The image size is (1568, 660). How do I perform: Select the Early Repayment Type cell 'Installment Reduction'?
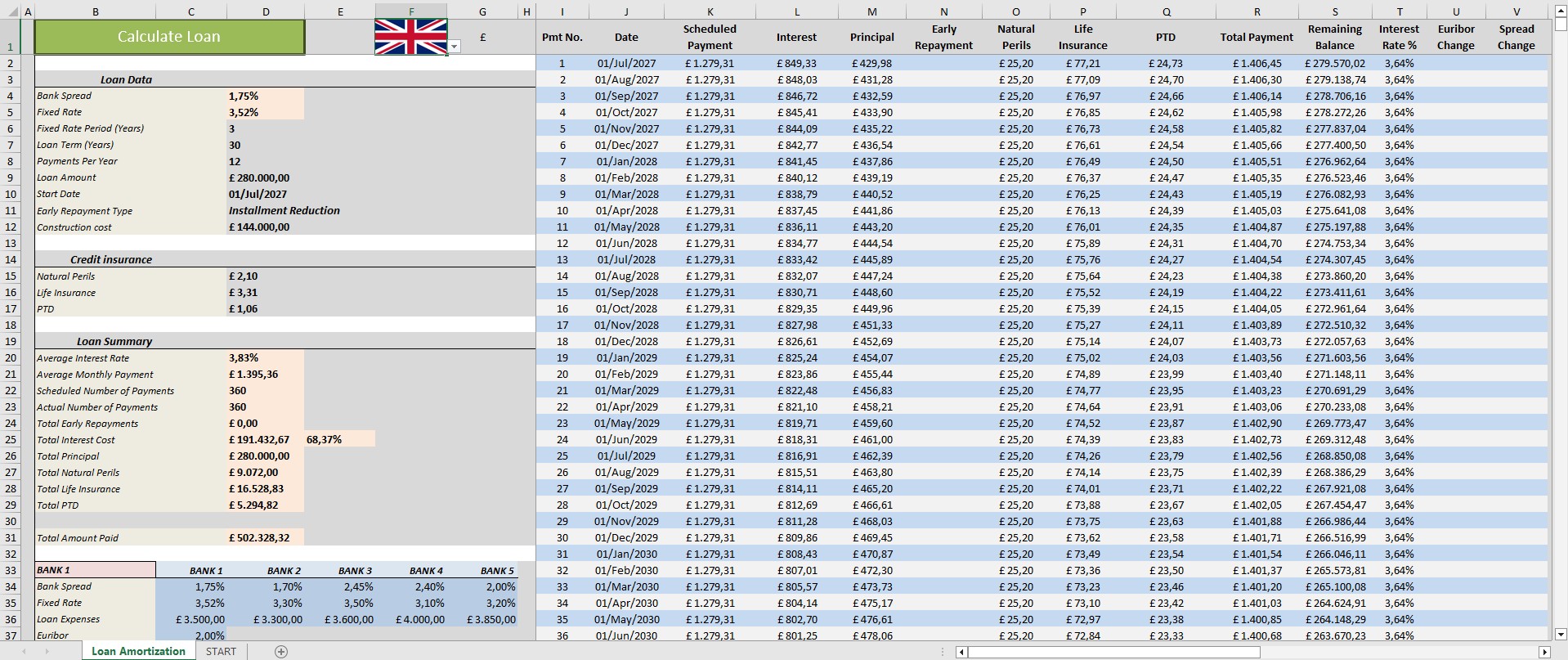(284, 210)
